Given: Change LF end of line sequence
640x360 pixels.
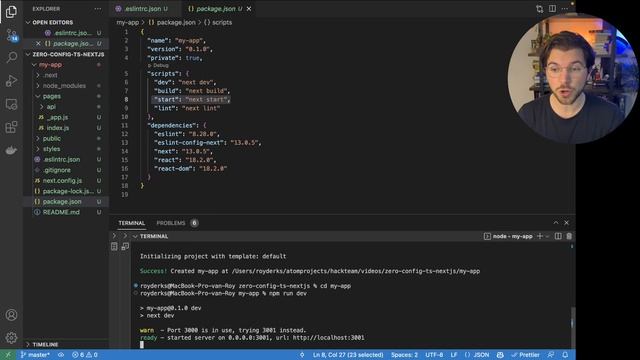Looking at the screenshot, I should [454, 355].
